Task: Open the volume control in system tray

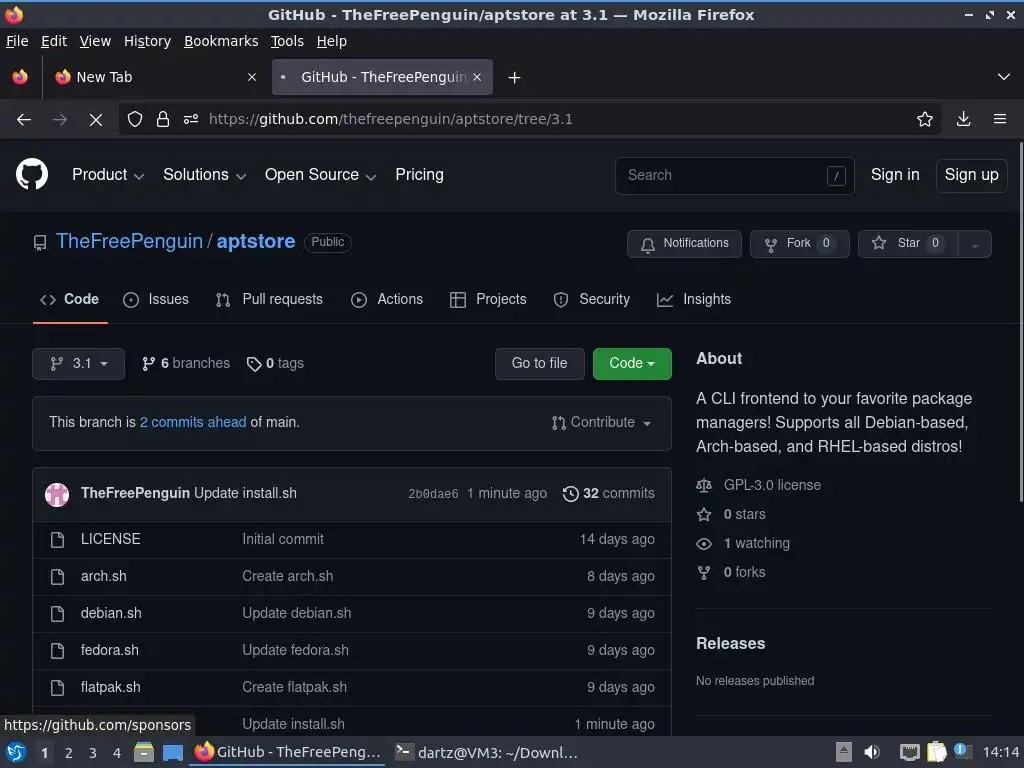Action: [x=872, y=752]
